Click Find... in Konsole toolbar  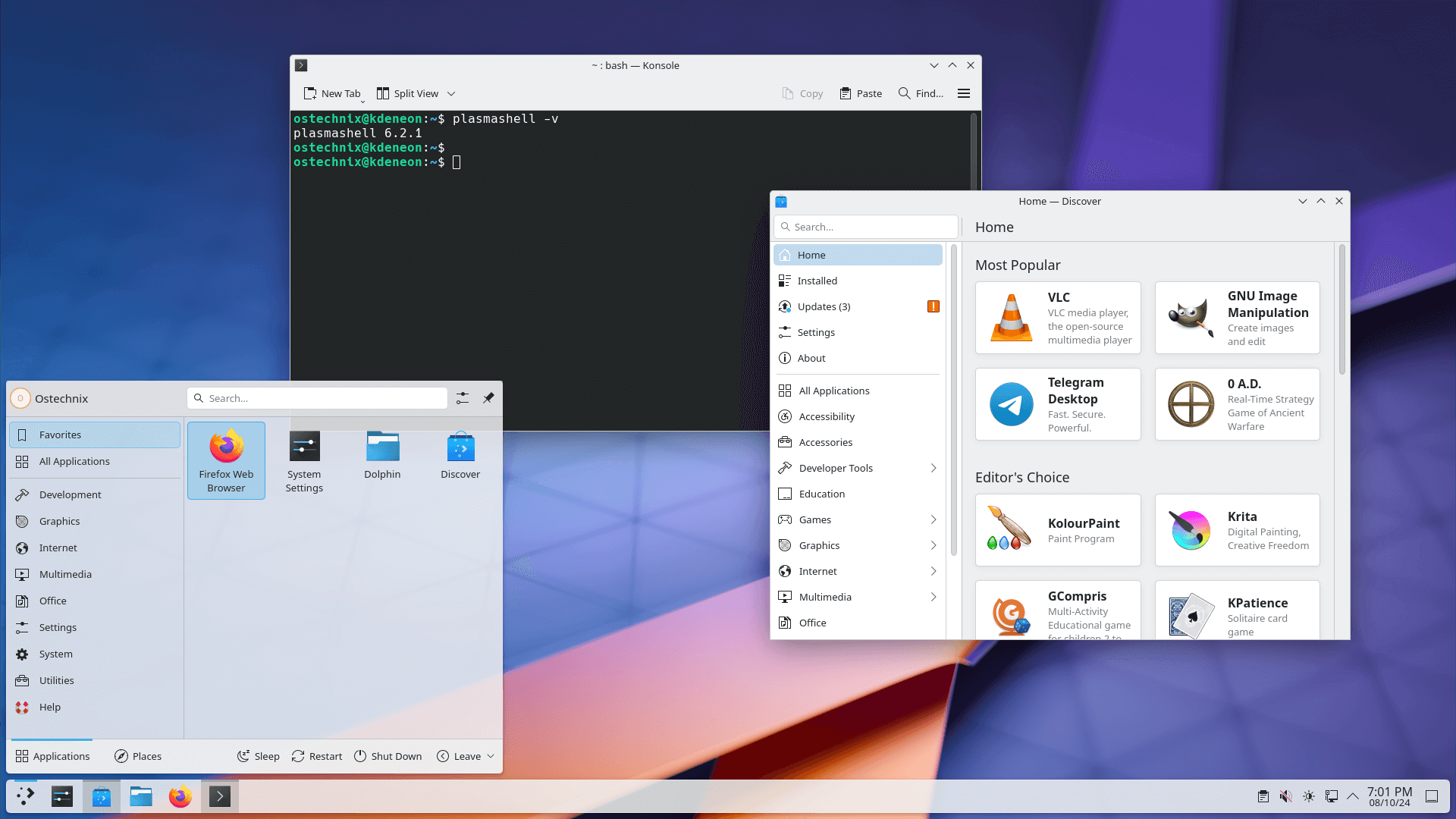click(921, 93)
